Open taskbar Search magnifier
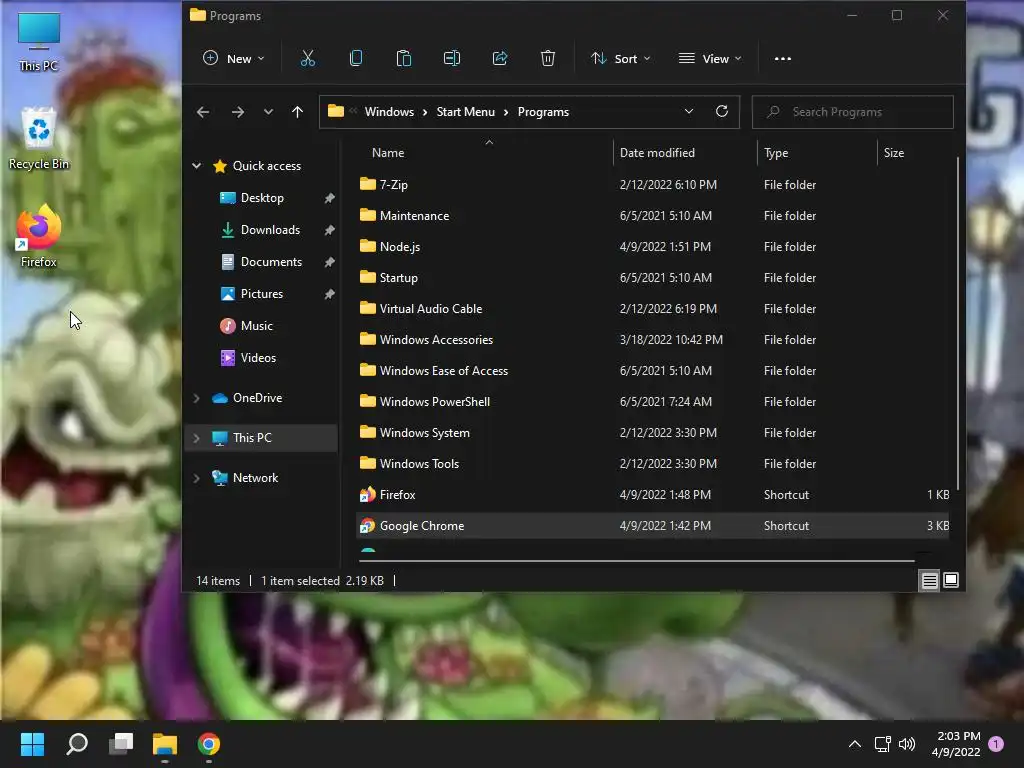 pyautogui.click(x=77, y=744)
